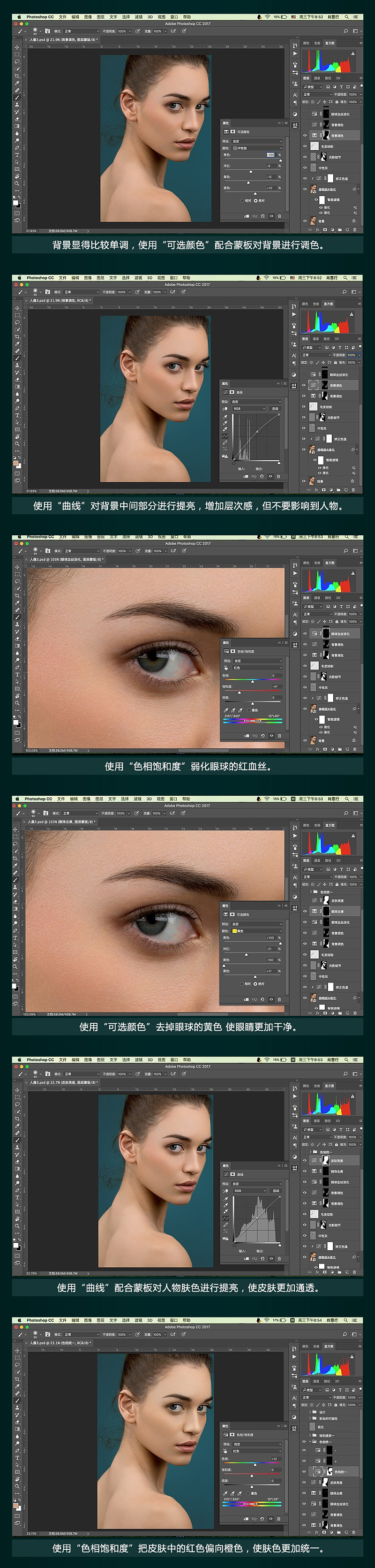Click reset adjustment icon in 黄色 可选颜色 panel
The height and width of the screenshot is (1568, 375).
click(262, 999)
